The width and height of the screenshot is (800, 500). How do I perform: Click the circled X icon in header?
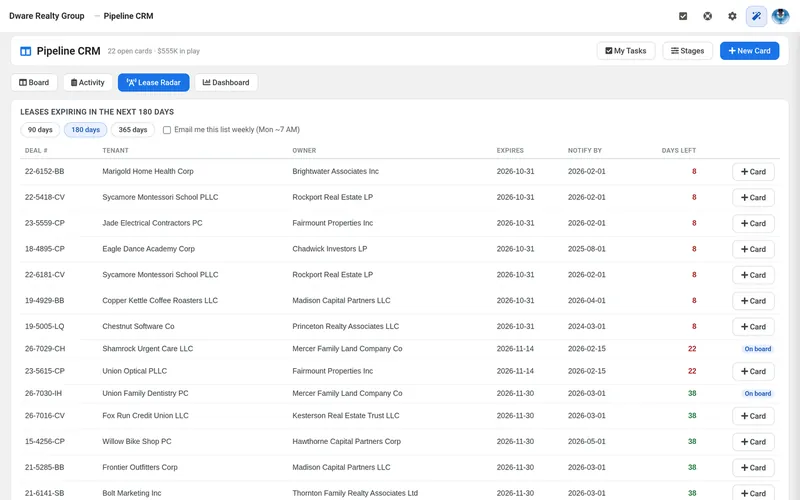tap(707, 16)
